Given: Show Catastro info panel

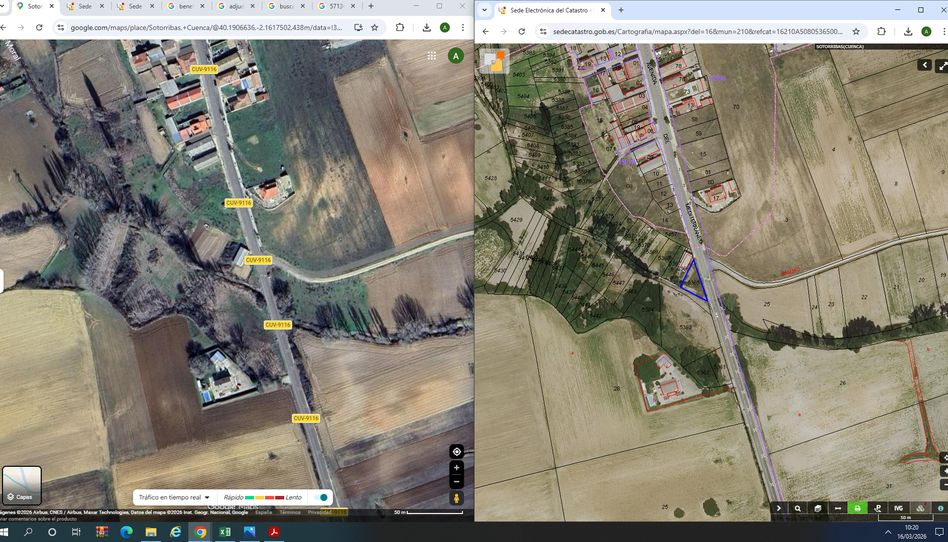Looking at the screenshot, I should (940, 508).
